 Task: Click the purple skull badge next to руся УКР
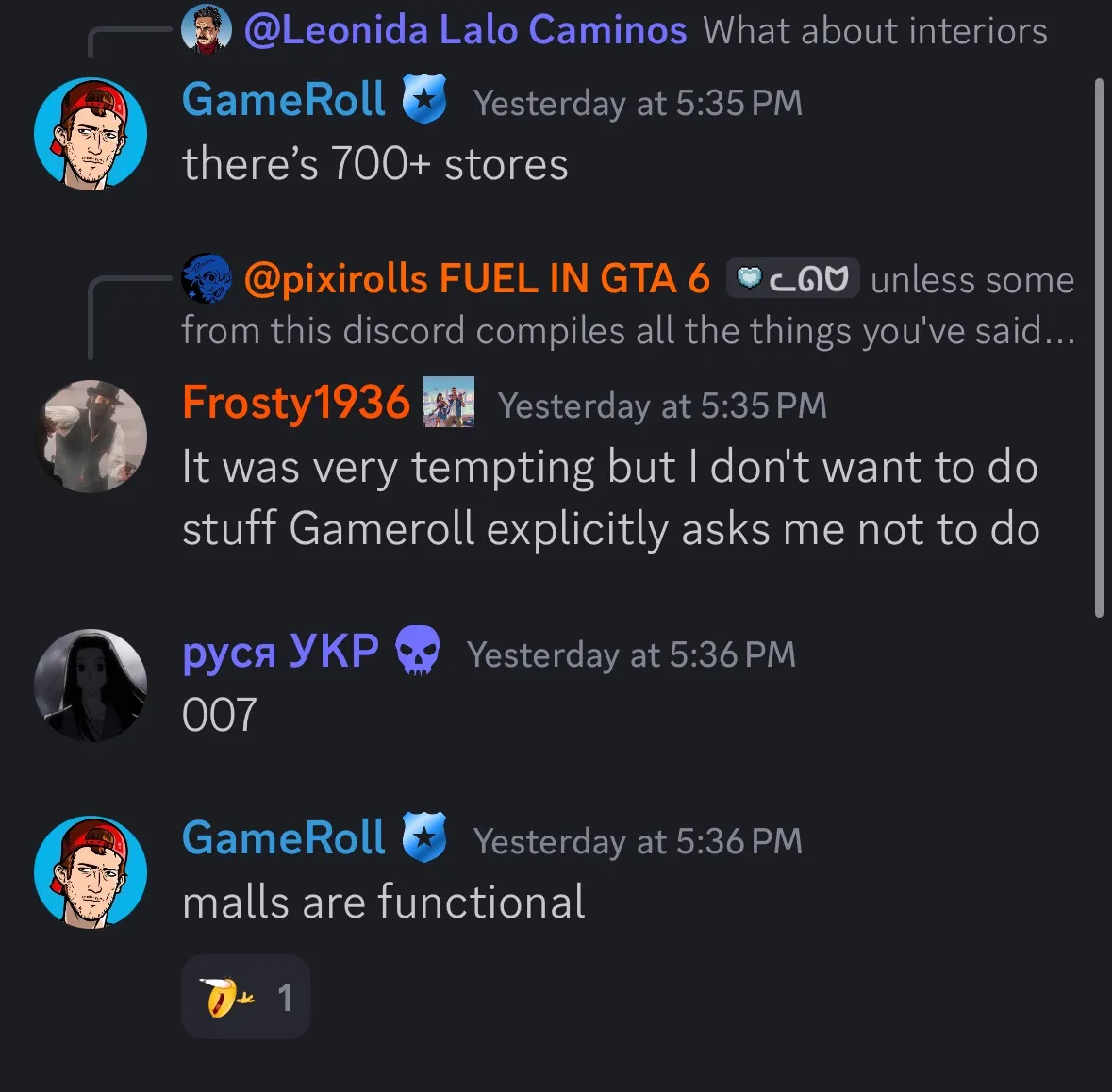[418, 650]
